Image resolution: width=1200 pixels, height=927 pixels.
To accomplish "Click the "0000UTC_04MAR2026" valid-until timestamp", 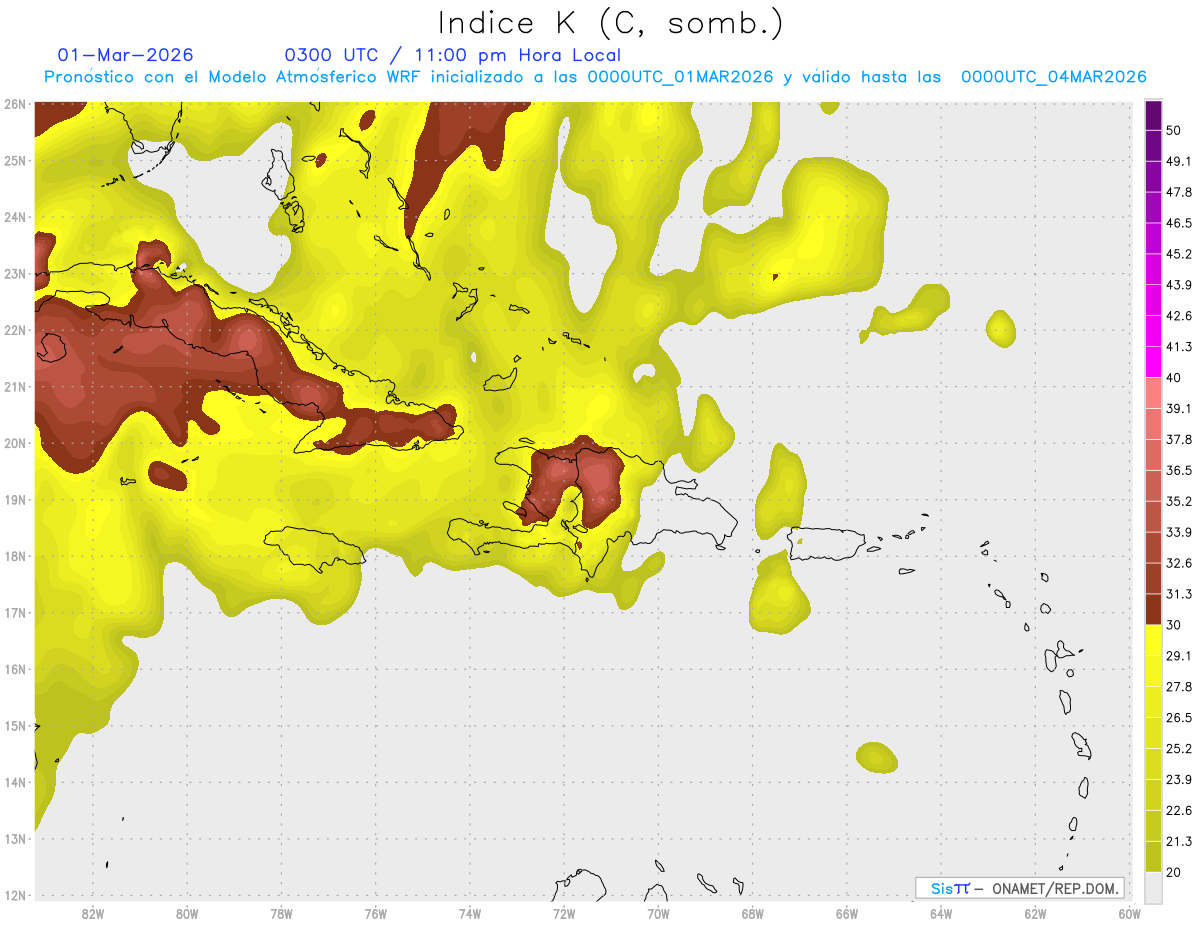I will 1053,77.
